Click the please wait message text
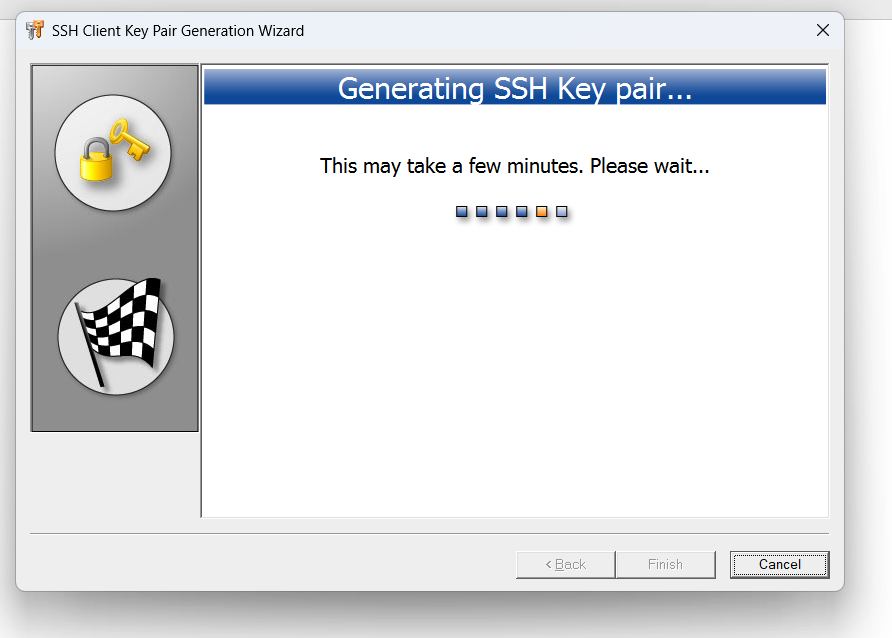Screen dimensions: 892x638 click(515, 166)
